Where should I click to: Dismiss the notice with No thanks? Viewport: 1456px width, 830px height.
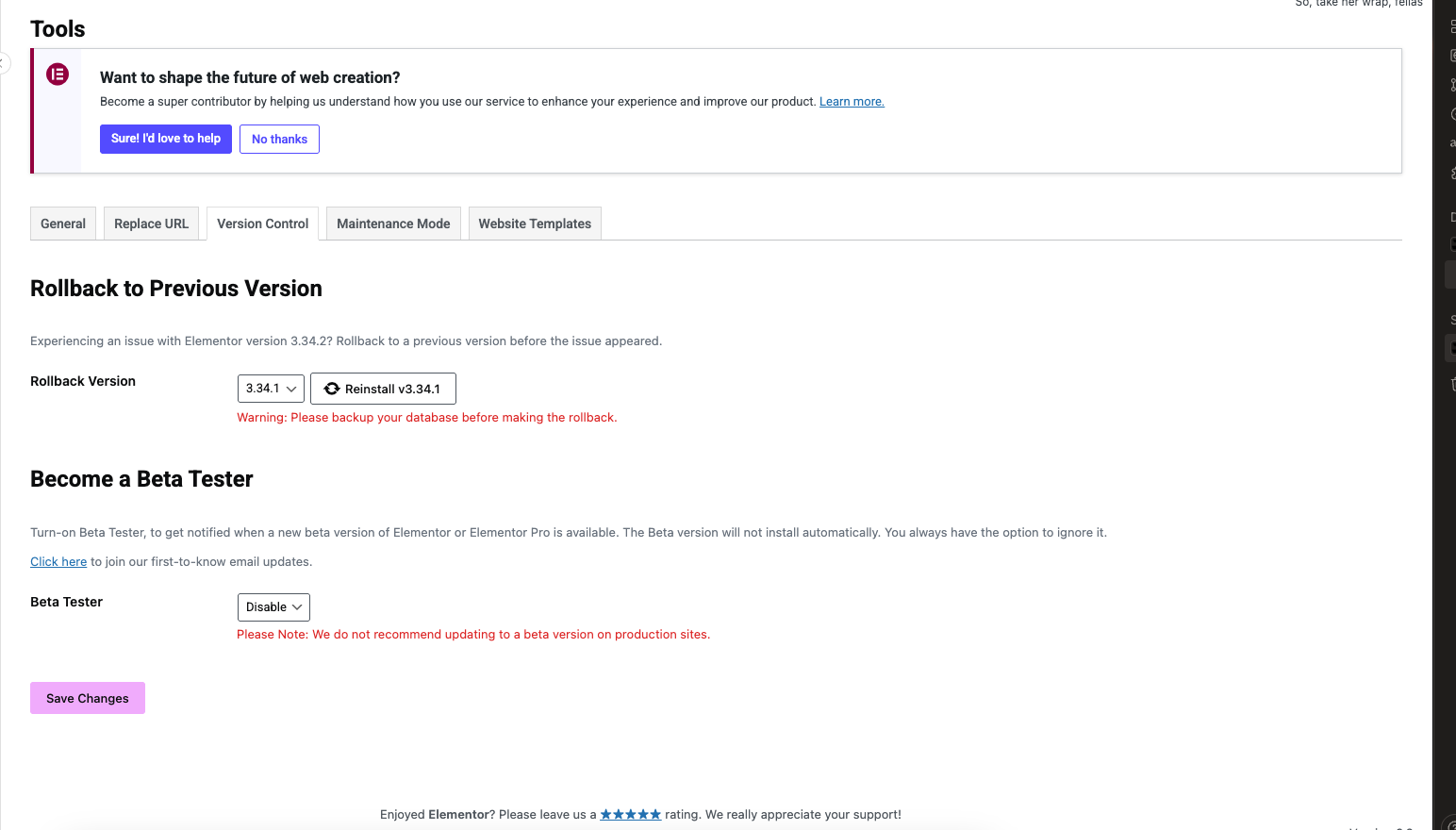click(279, 139)
